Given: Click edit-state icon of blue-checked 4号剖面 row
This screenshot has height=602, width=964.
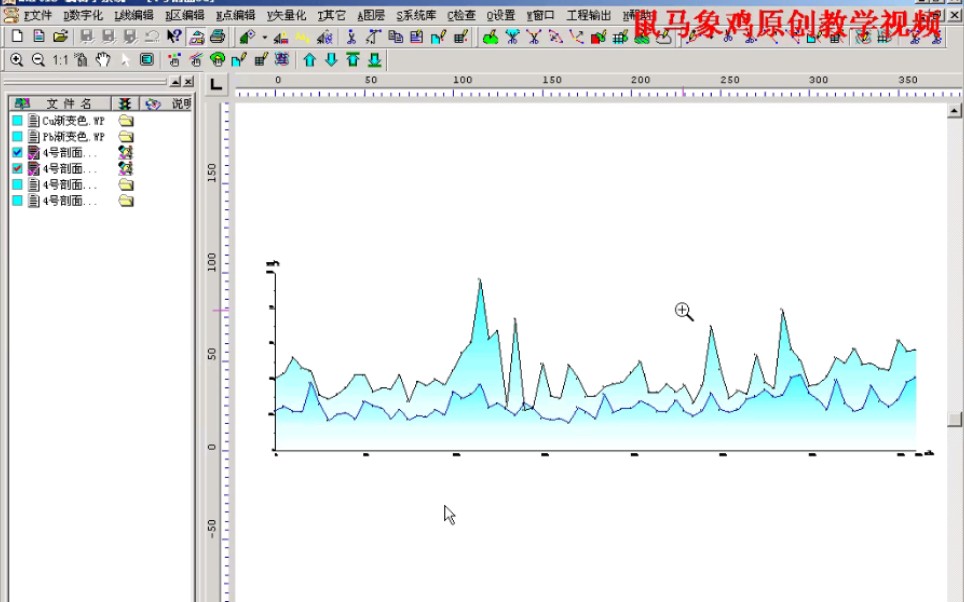Looking at the screenshot, I should [126, 152].
